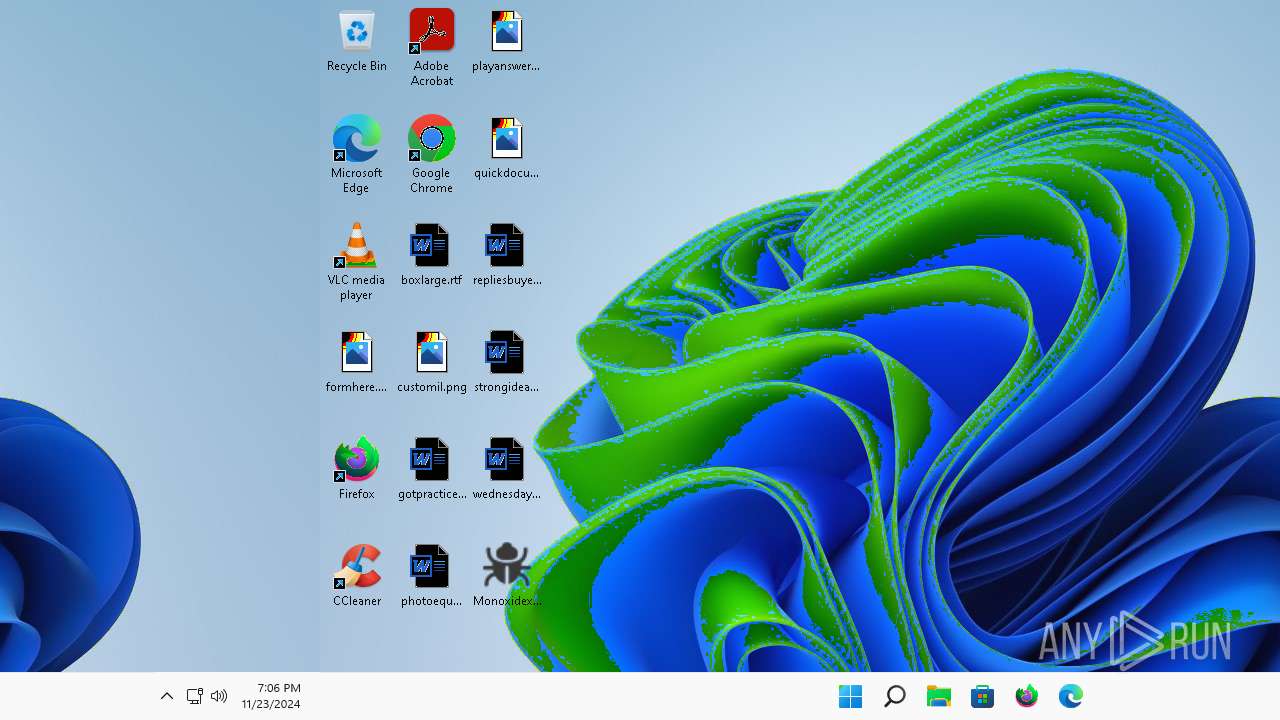This screenshot has width=1280, height=720.
Task: Select the Firefox desktop shortcut
Action: pyautogui.click(x=357, y=469)
